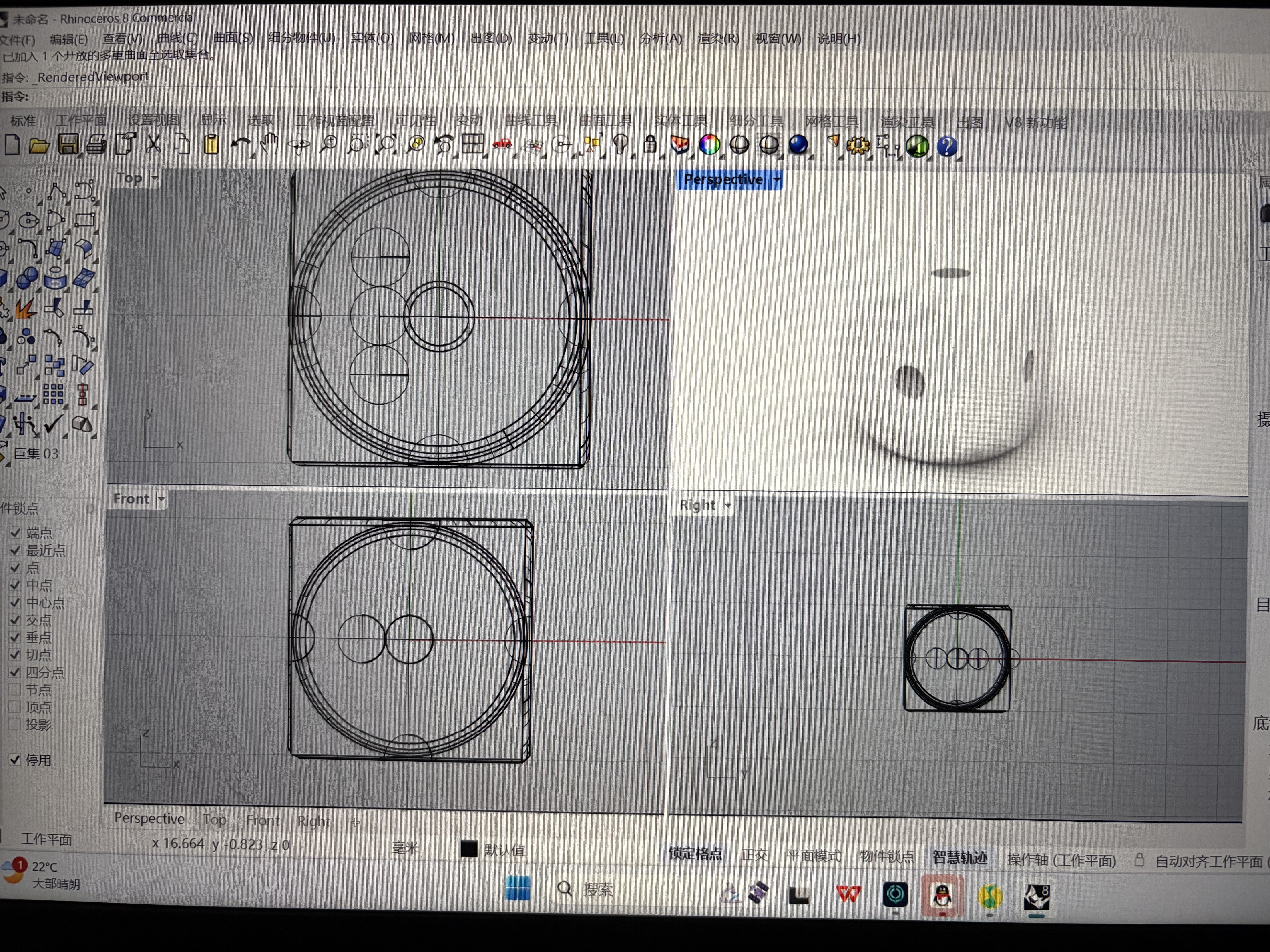Save the model with the floppy disk icon
This screenshot has width=1270, height=952.
click(68, 145)
